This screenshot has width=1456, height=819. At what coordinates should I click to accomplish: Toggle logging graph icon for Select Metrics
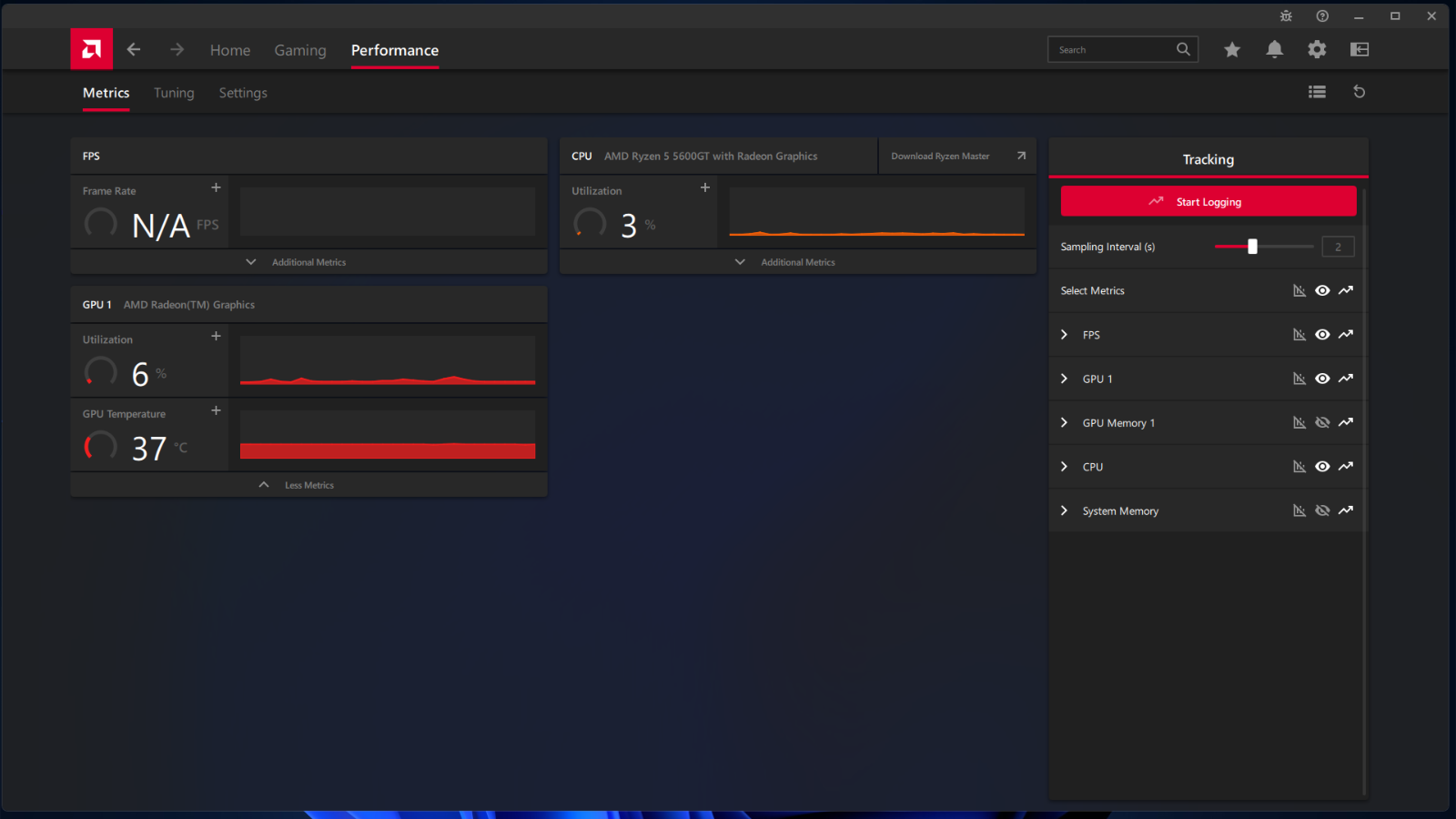pyautogui.click(x=1346, y=290)
